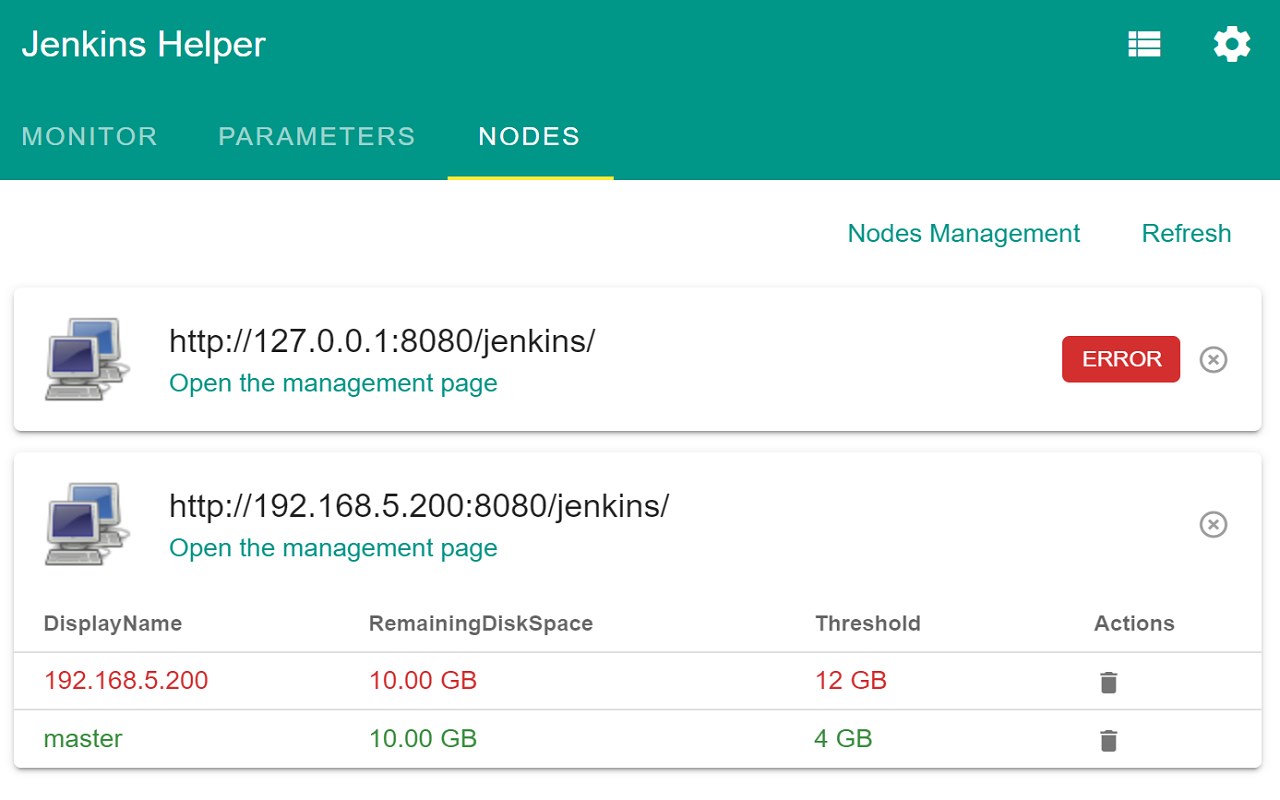Select the Nodes tab
The image size is (1280, 800).
(x=529, y=137)
